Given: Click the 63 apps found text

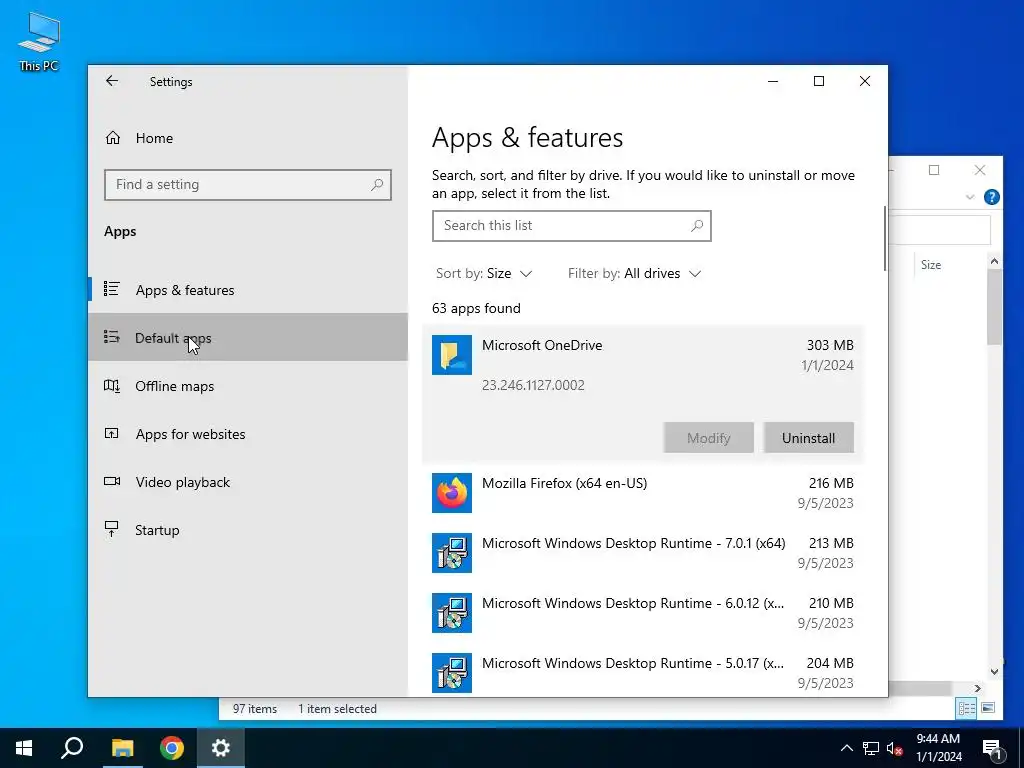Looking at the screenshot, I should point(476,308).
